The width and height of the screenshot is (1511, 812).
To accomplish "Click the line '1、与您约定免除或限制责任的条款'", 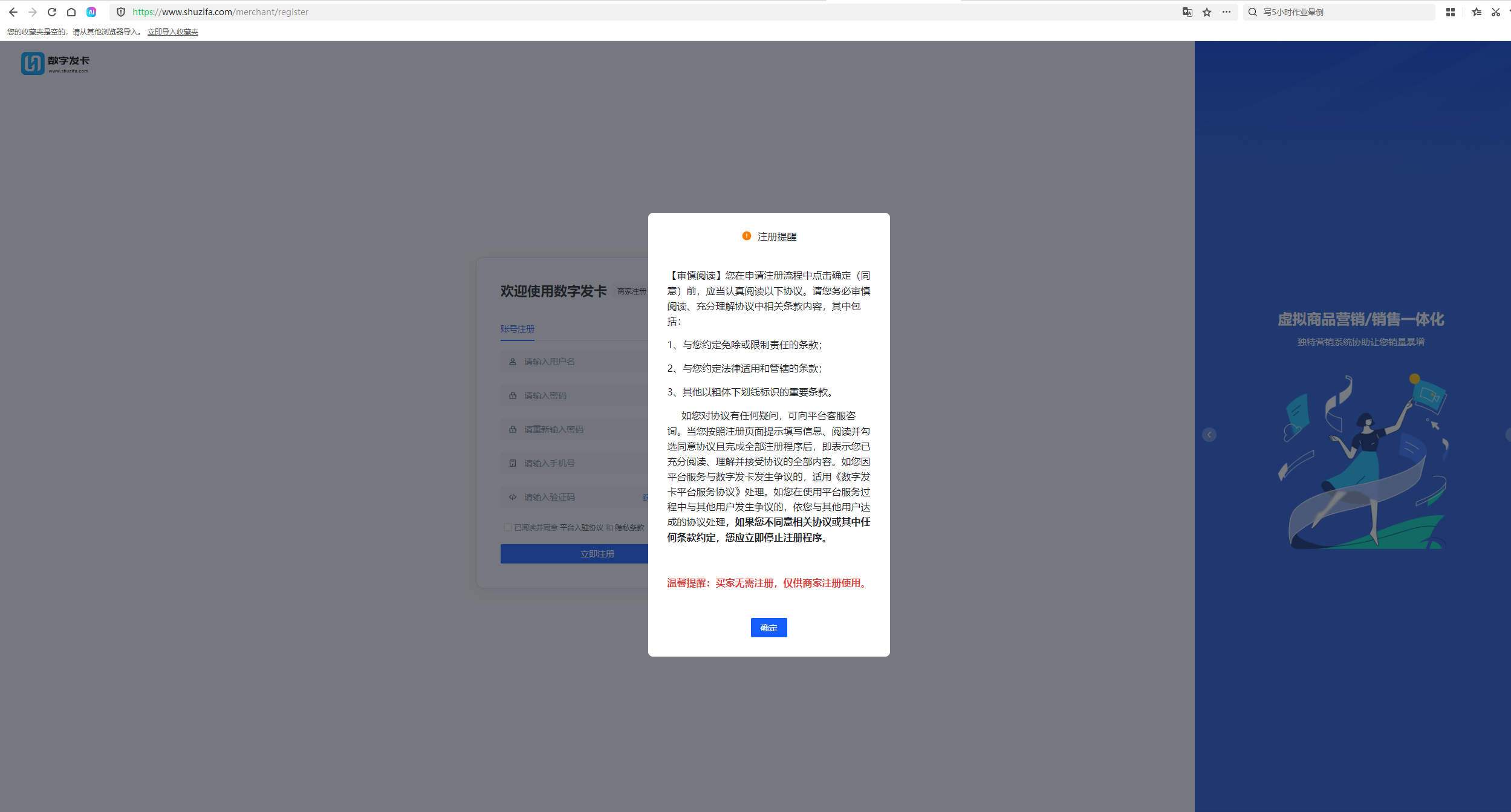I will pos(745,345).
